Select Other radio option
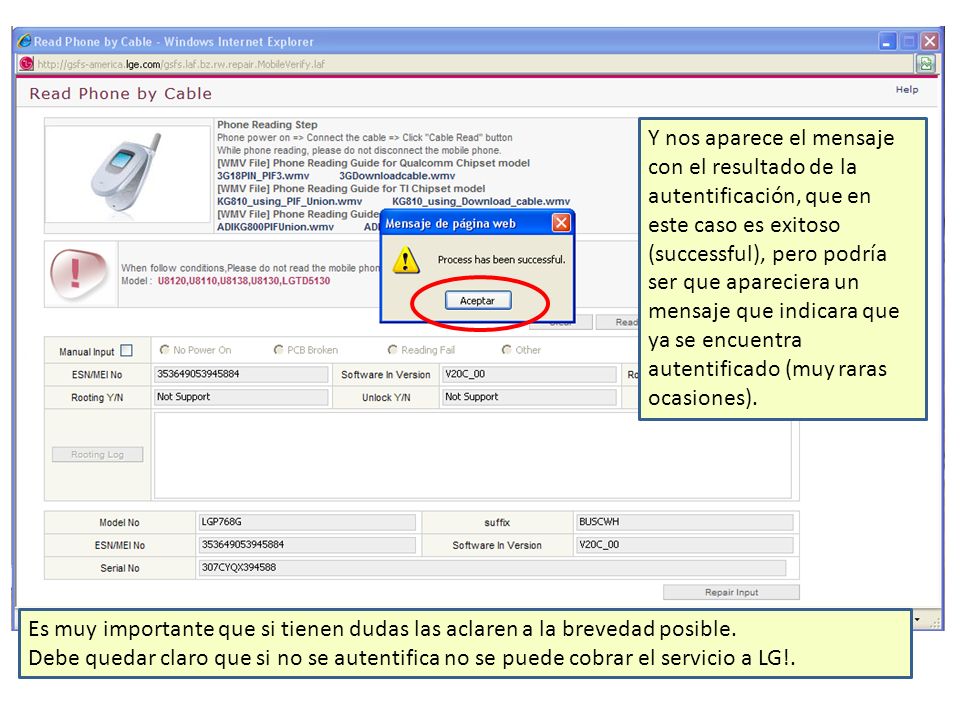This screenshot has width=960, height=720. click(506, 350)
